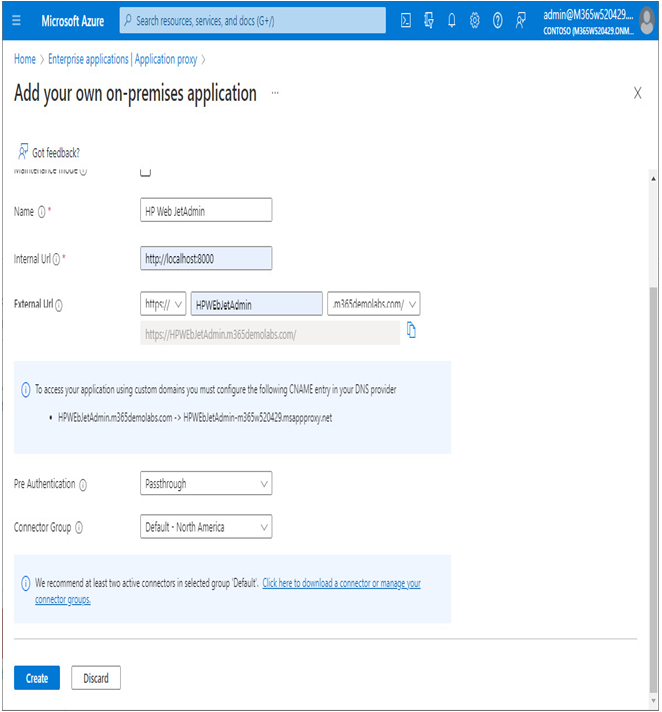Open the Help question mark icon
Viewport: 662px width, 712px height.
(498, 20)
